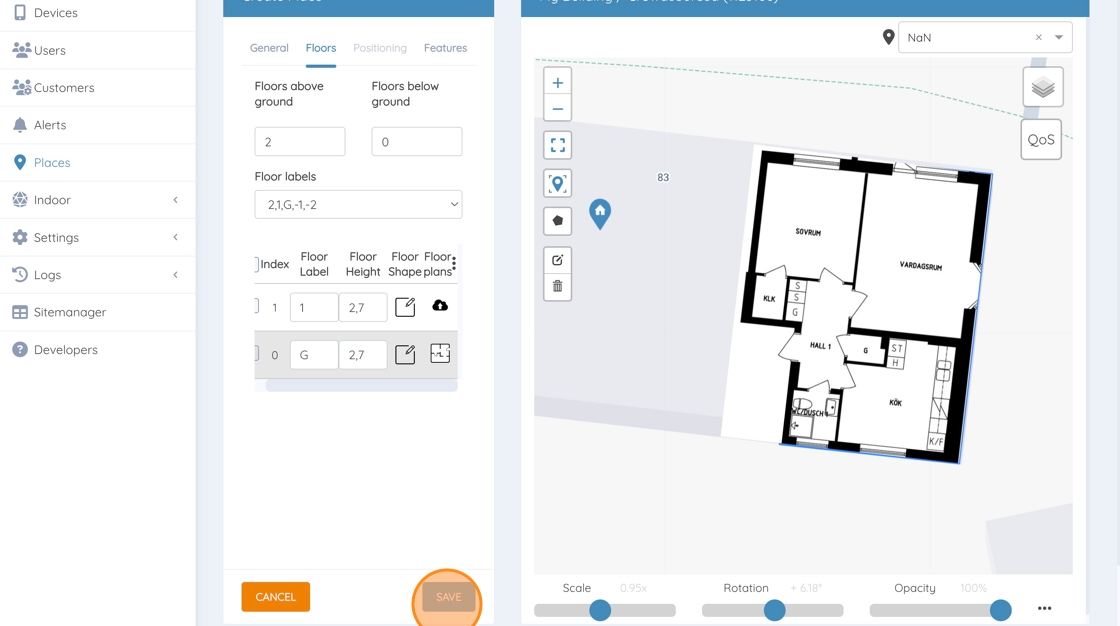Image resolution: width=1120 pixels, height=626 pixels.
Task: Click the table horizontal scrollbar
Action: coord(361,386)
